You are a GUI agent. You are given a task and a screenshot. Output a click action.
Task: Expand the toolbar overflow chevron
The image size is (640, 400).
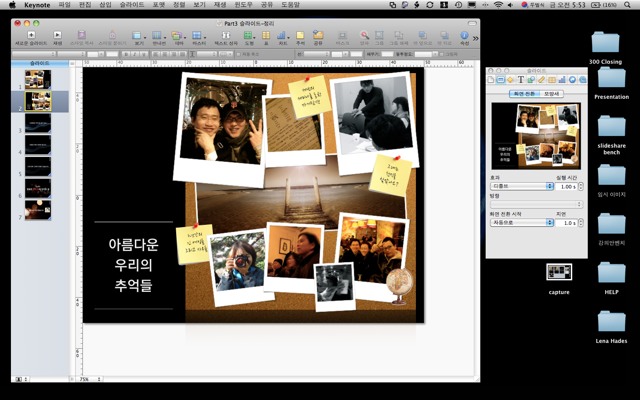(x=476, y=38)
